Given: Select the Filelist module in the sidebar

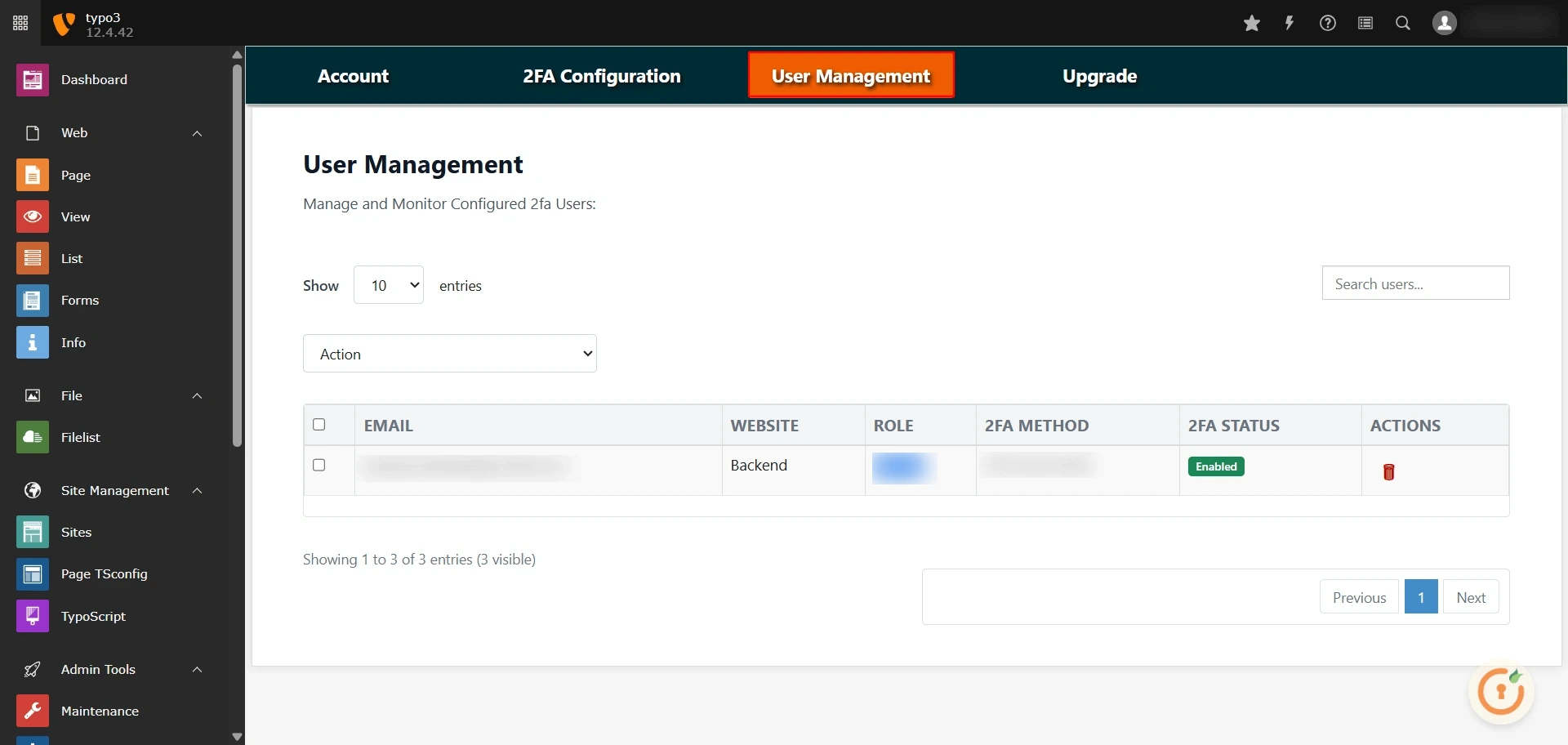Looking at the screenshot, I should (80, 436).
